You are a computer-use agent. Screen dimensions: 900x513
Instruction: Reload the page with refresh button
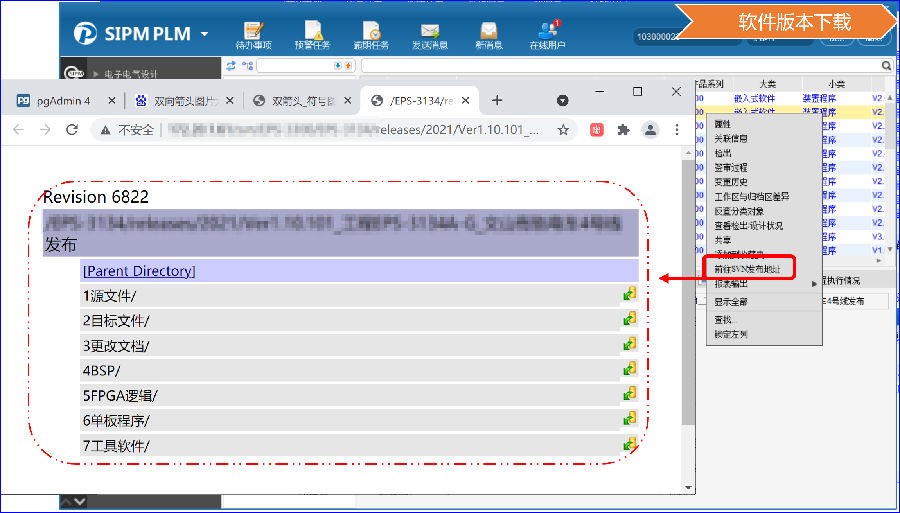click(x=72, y=130)
